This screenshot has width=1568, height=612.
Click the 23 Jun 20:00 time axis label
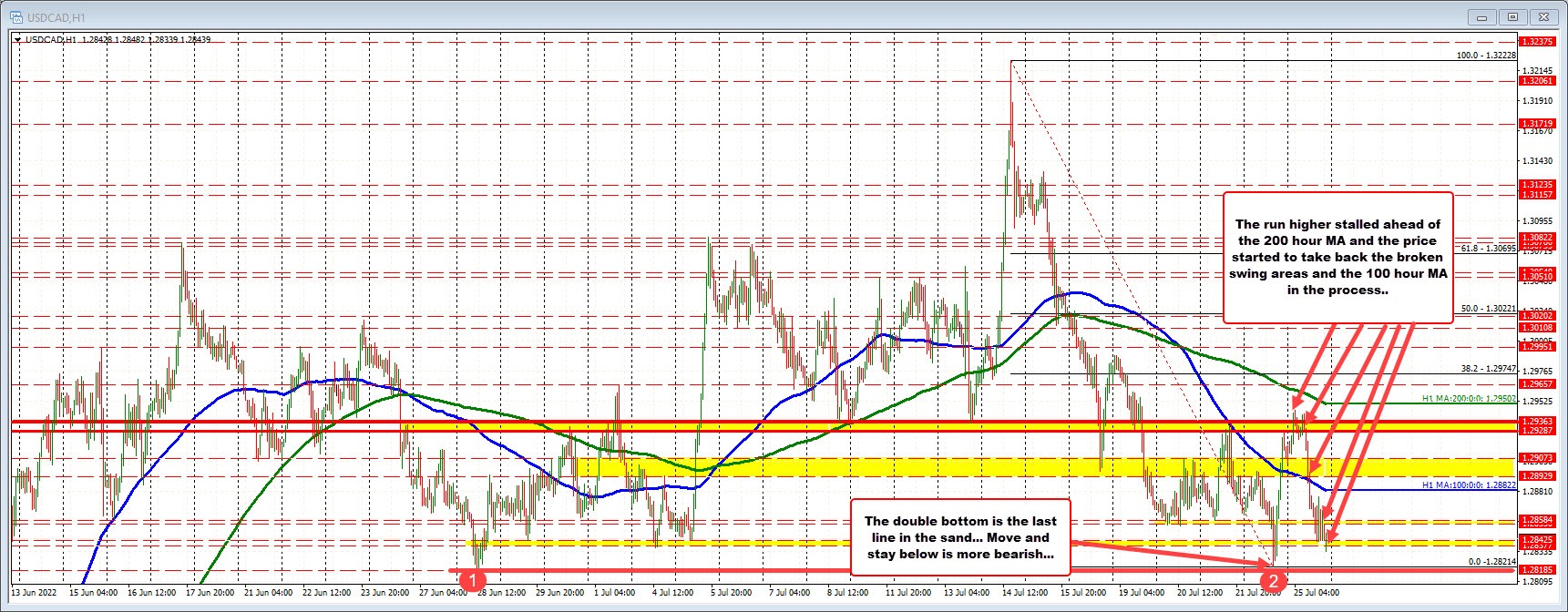coord(384,592)
